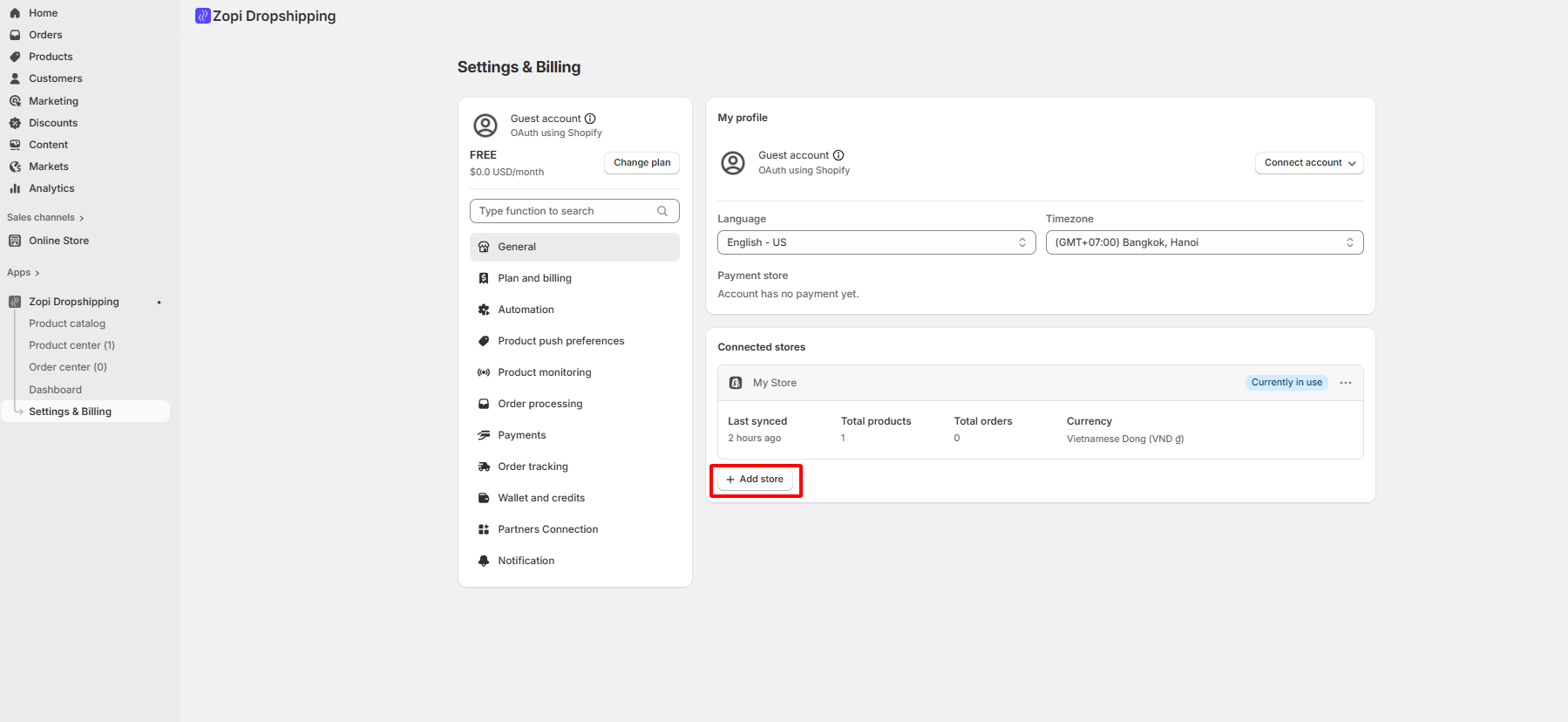Expand the Sales channels section
Screen dimensions: 1568x722
(45, 218)
